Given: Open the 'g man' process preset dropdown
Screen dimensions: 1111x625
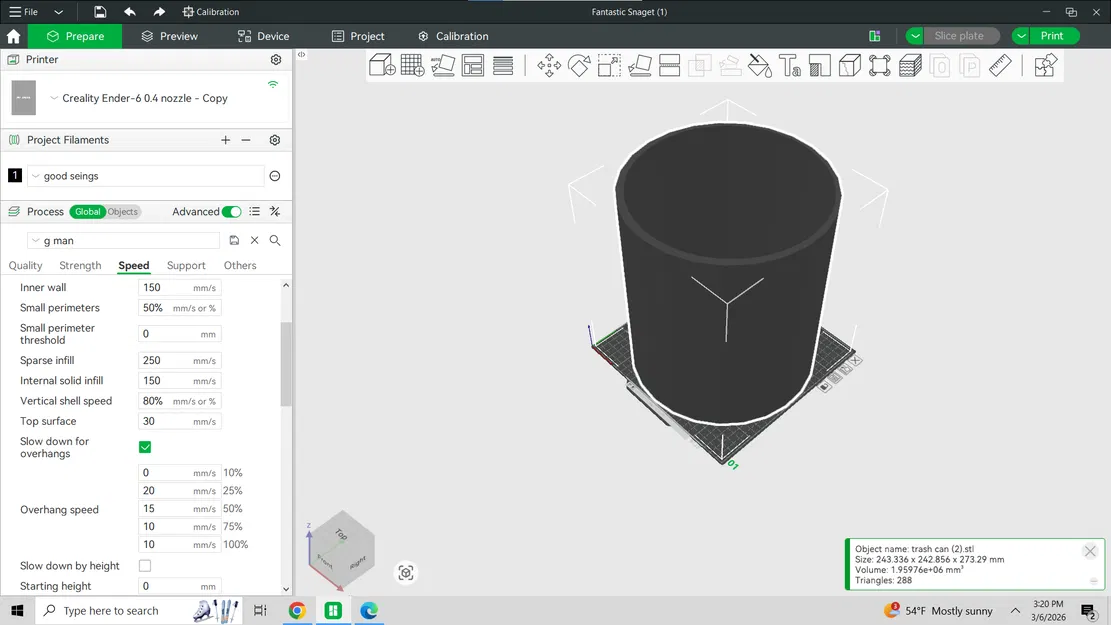Looking at the screenshot, I should tap(125, 241).
